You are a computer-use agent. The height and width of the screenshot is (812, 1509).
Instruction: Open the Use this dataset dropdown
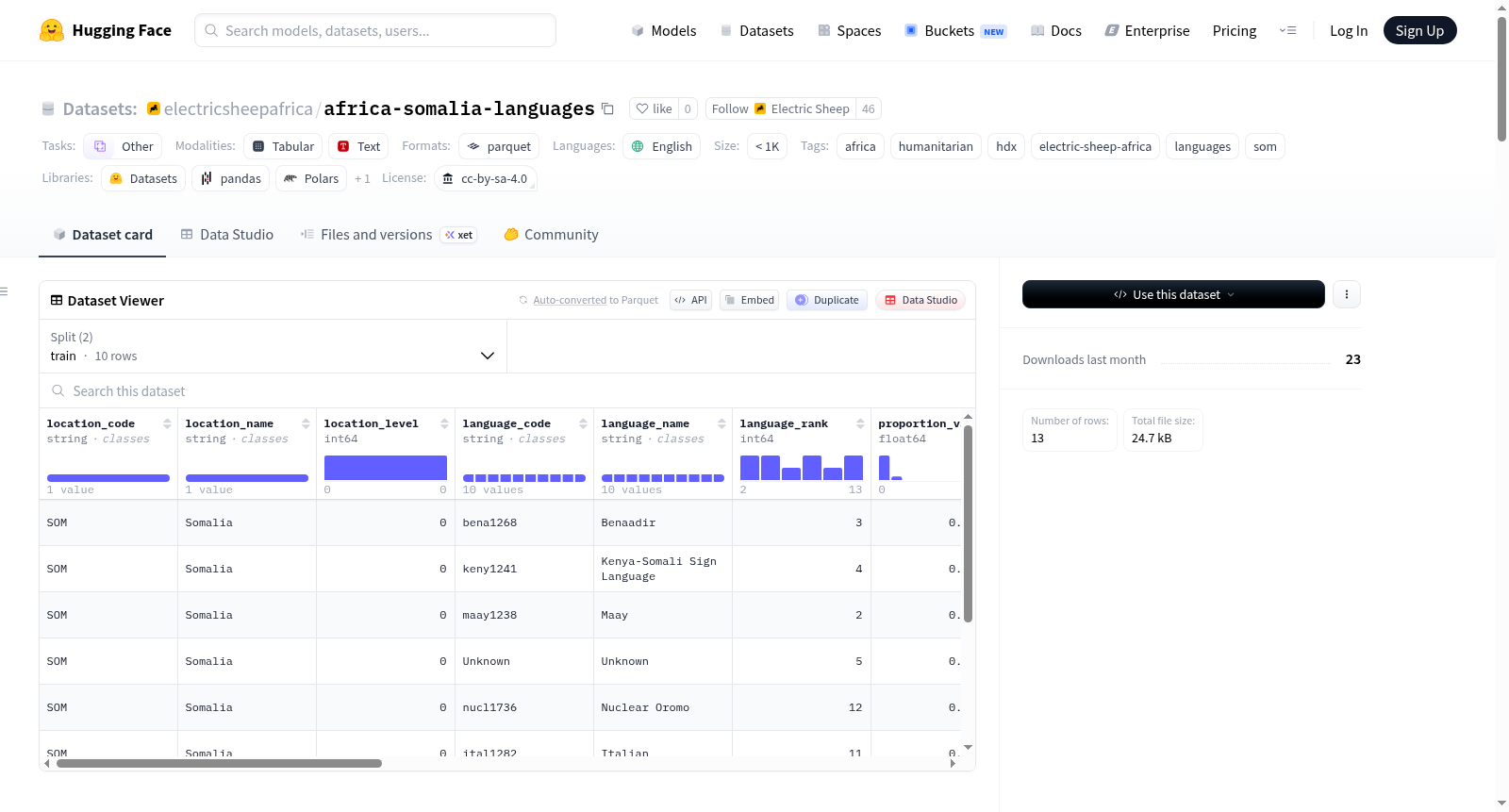pyautogui.click(x=1173, y=294)
